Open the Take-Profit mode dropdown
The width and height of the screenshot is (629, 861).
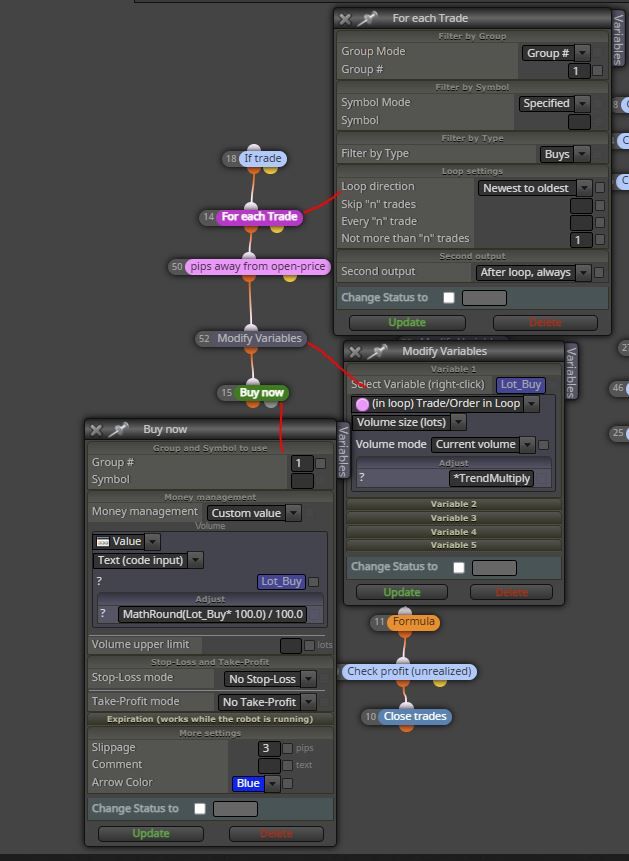(x=309, y=702)
